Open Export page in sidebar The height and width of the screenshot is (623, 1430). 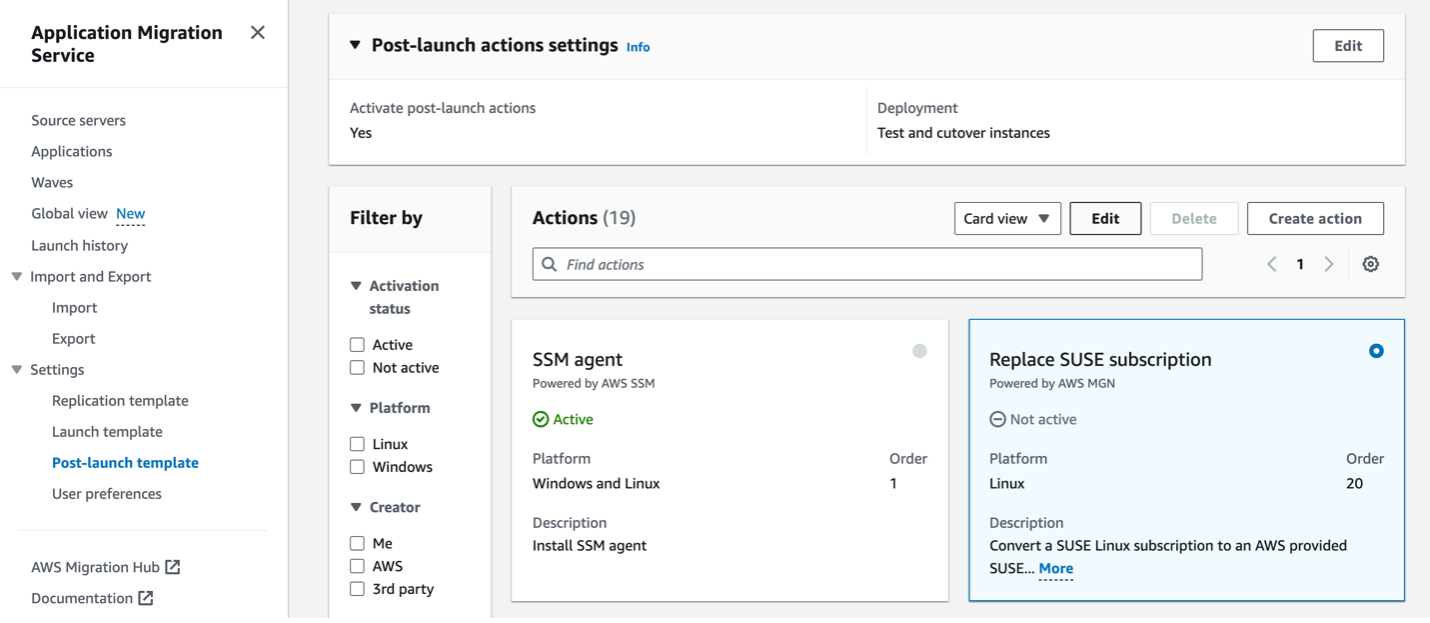pos(74,339)
